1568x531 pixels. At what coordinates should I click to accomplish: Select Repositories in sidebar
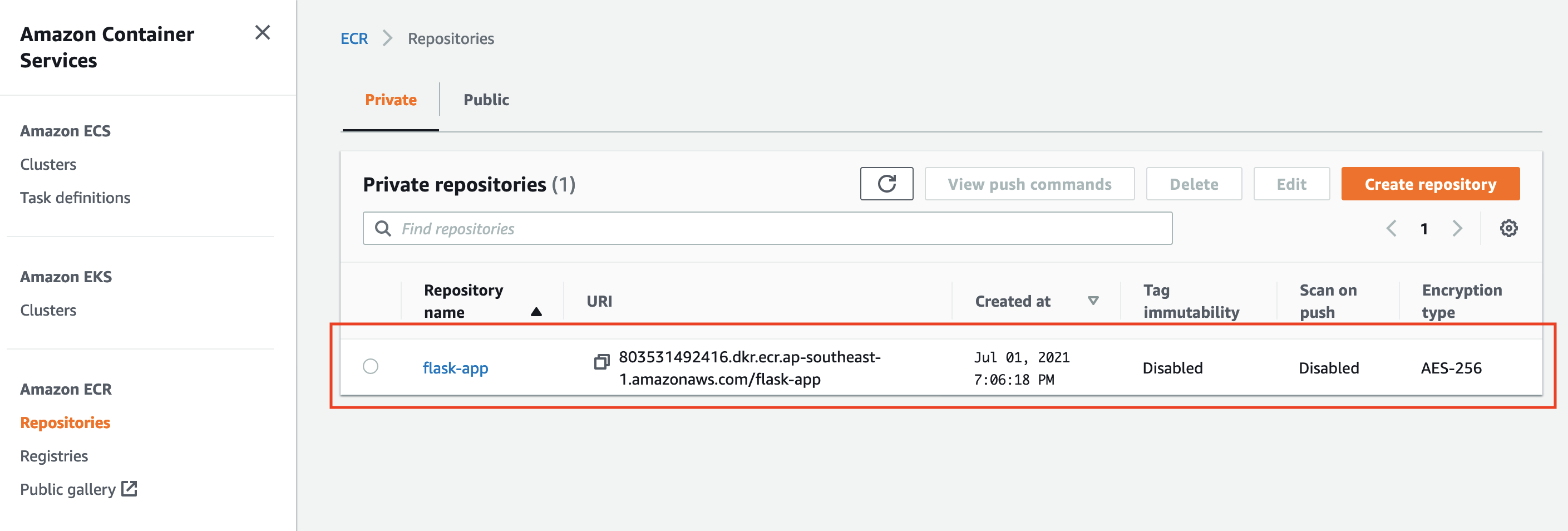(x=65, y=422)
